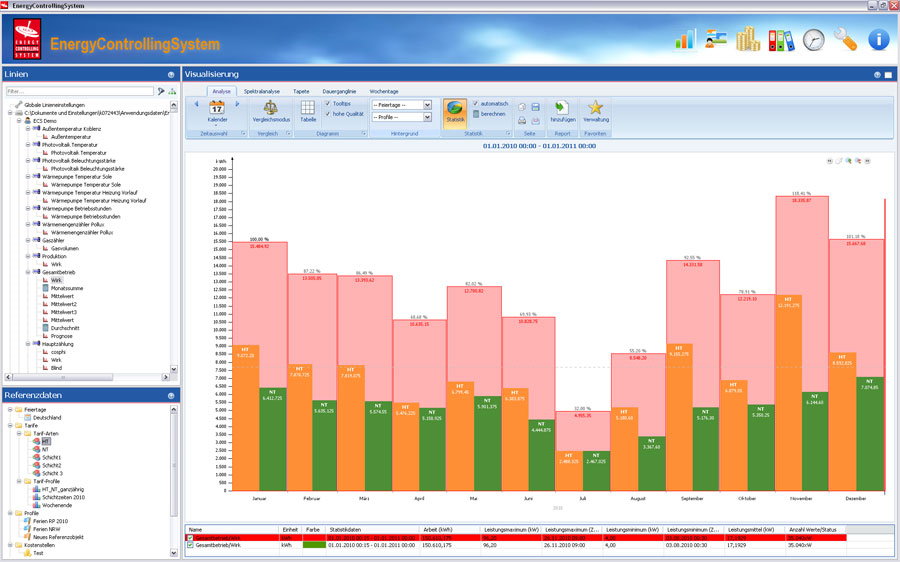
Task: Open the Kalender date picker
Action: (x=217, y=109)
